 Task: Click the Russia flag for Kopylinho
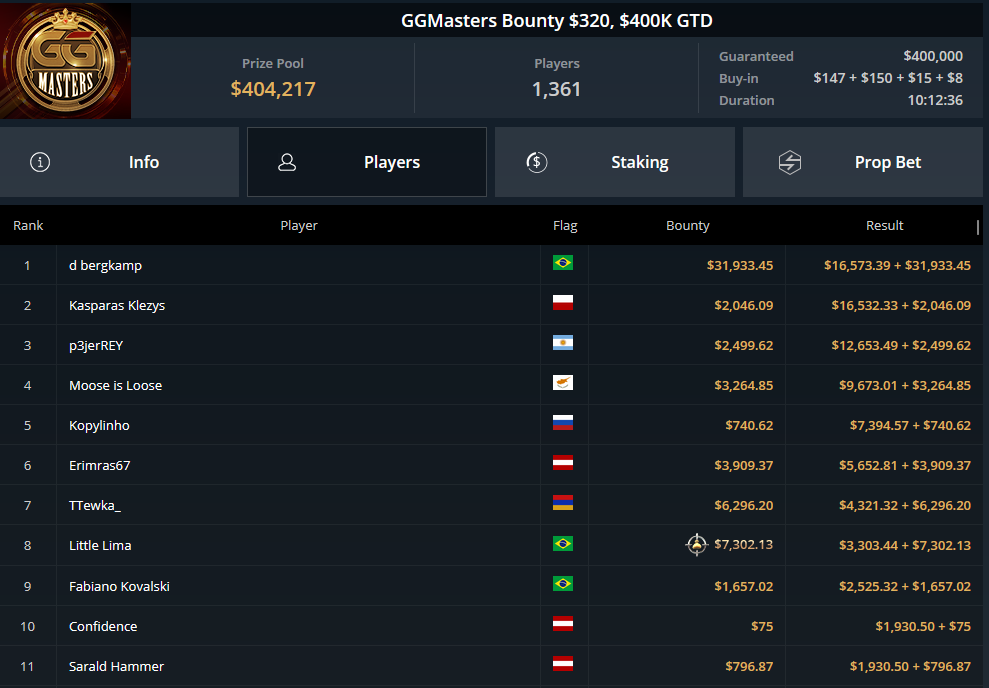(x=563, y=423)
